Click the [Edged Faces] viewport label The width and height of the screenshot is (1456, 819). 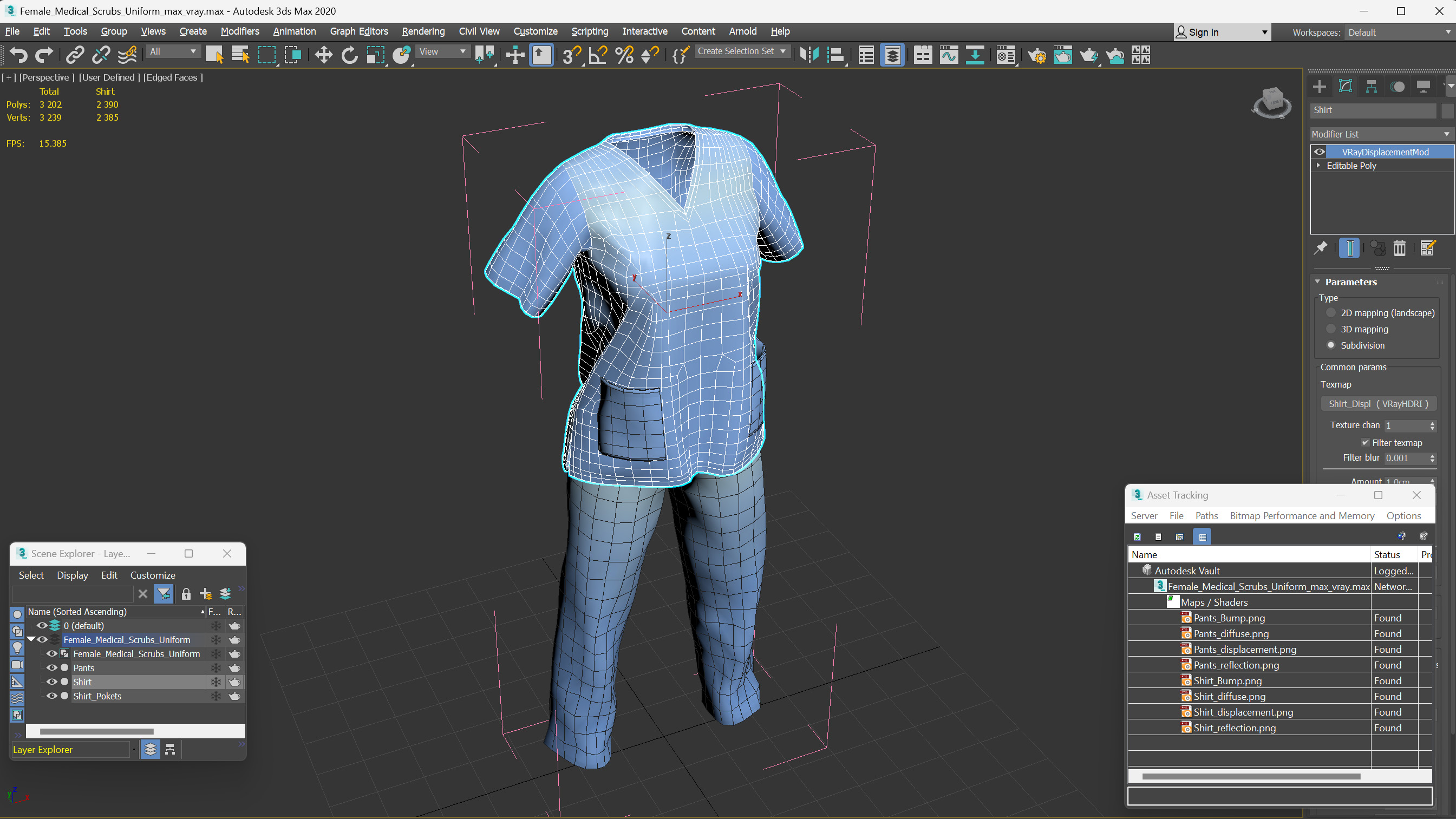(173, 77)
